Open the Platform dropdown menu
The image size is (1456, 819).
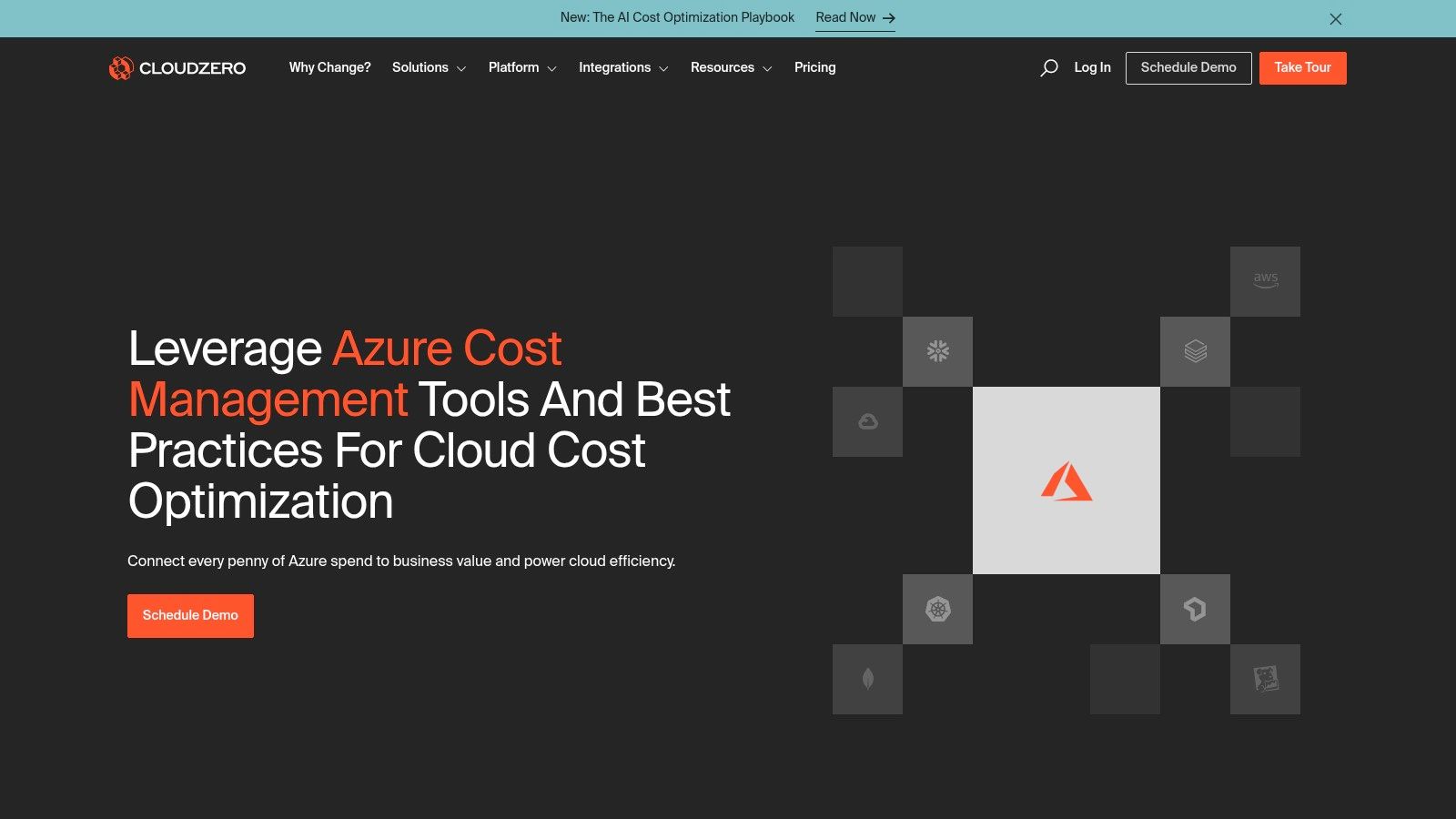tap(522, 67)
